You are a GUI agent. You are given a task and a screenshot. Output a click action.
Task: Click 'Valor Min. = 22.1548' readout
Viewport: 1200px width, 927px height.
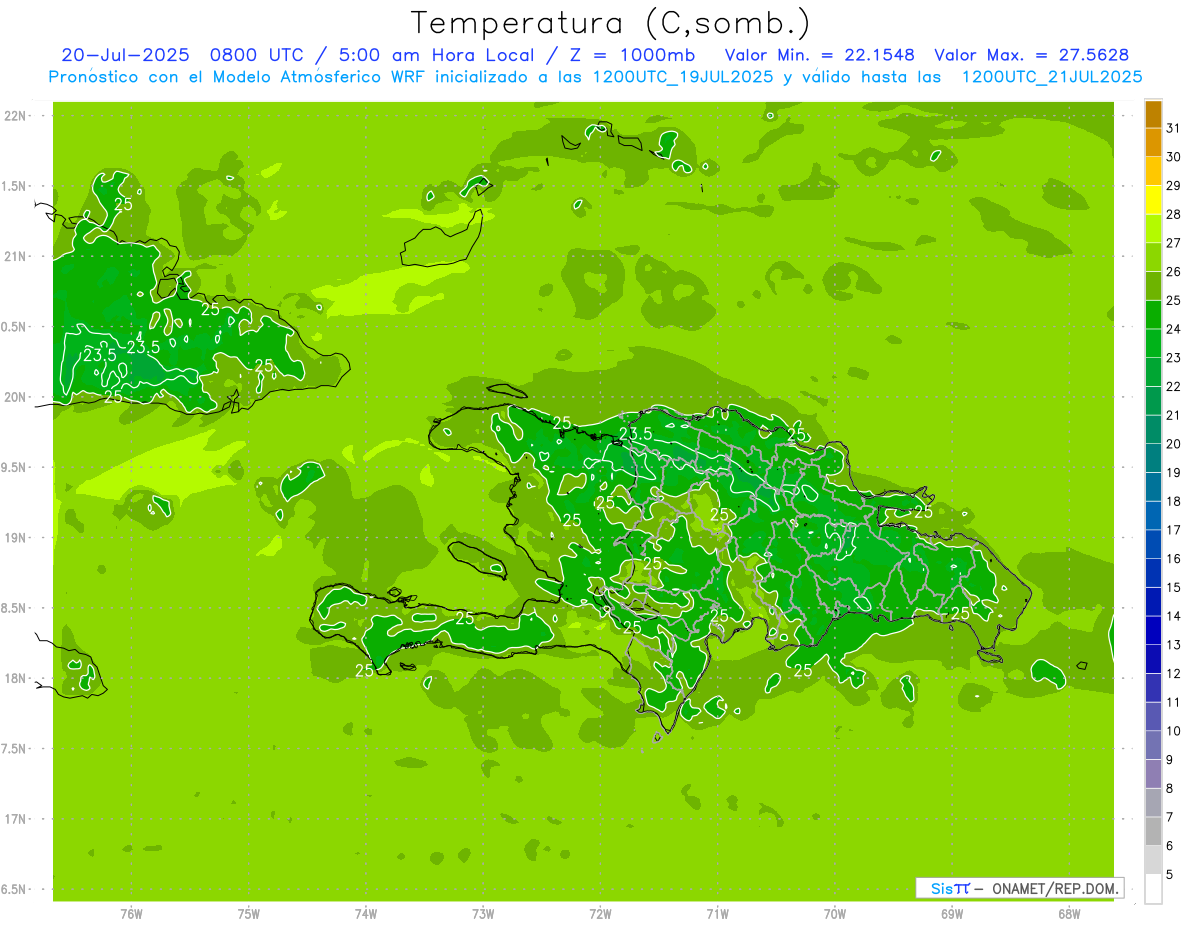pyautogui.click(x=819, y=55)
